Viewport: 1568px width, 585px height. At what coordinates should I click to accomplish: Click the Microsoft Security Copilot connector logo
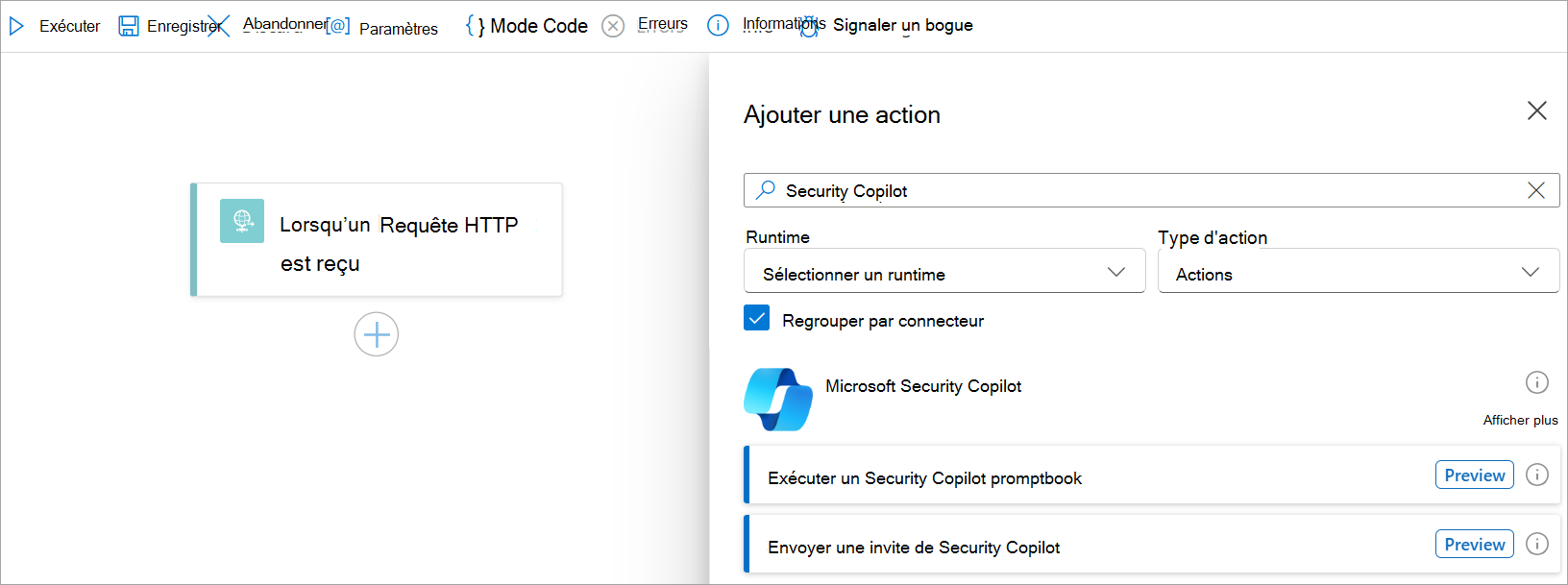point(776,399)
